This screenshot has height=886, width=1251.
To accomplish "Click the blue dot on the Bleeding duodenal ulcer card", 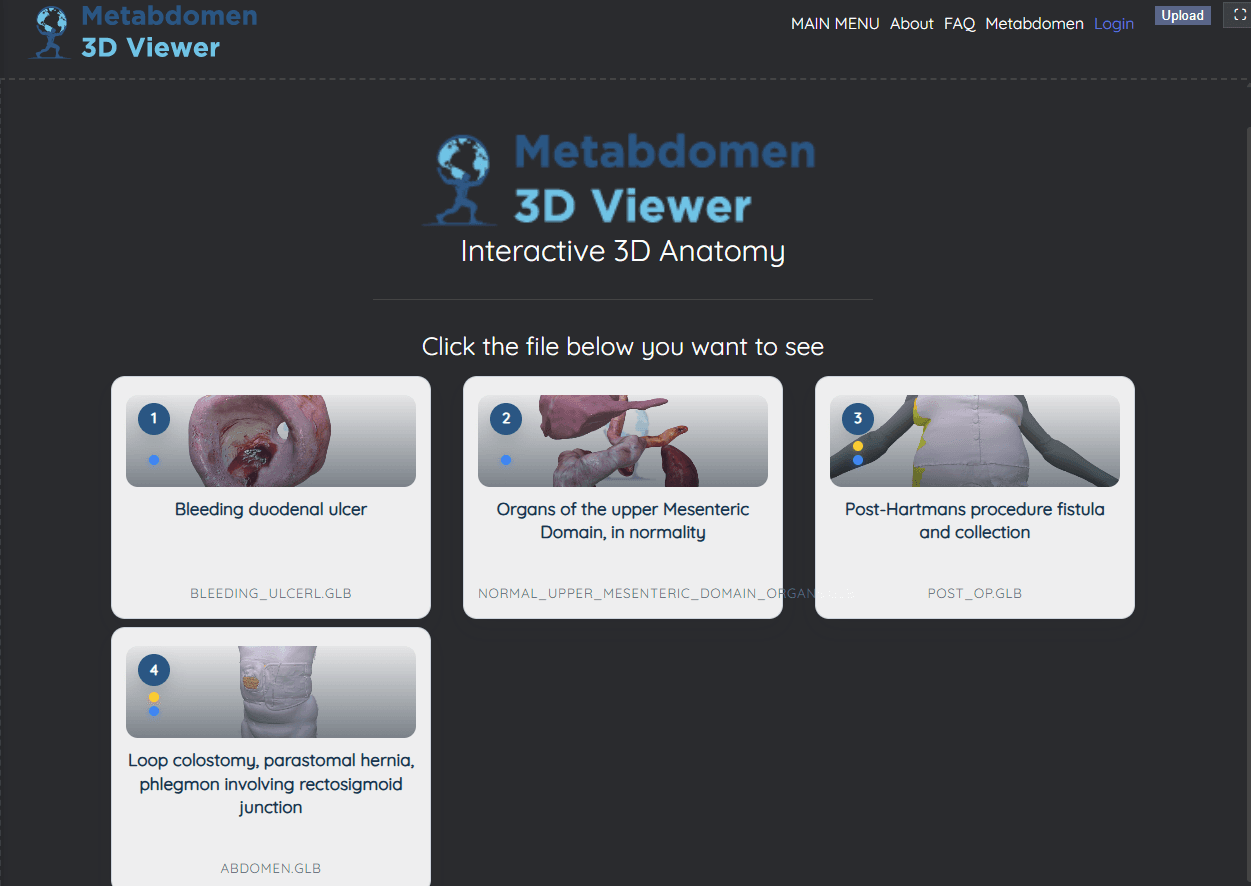I will (153, 459).
